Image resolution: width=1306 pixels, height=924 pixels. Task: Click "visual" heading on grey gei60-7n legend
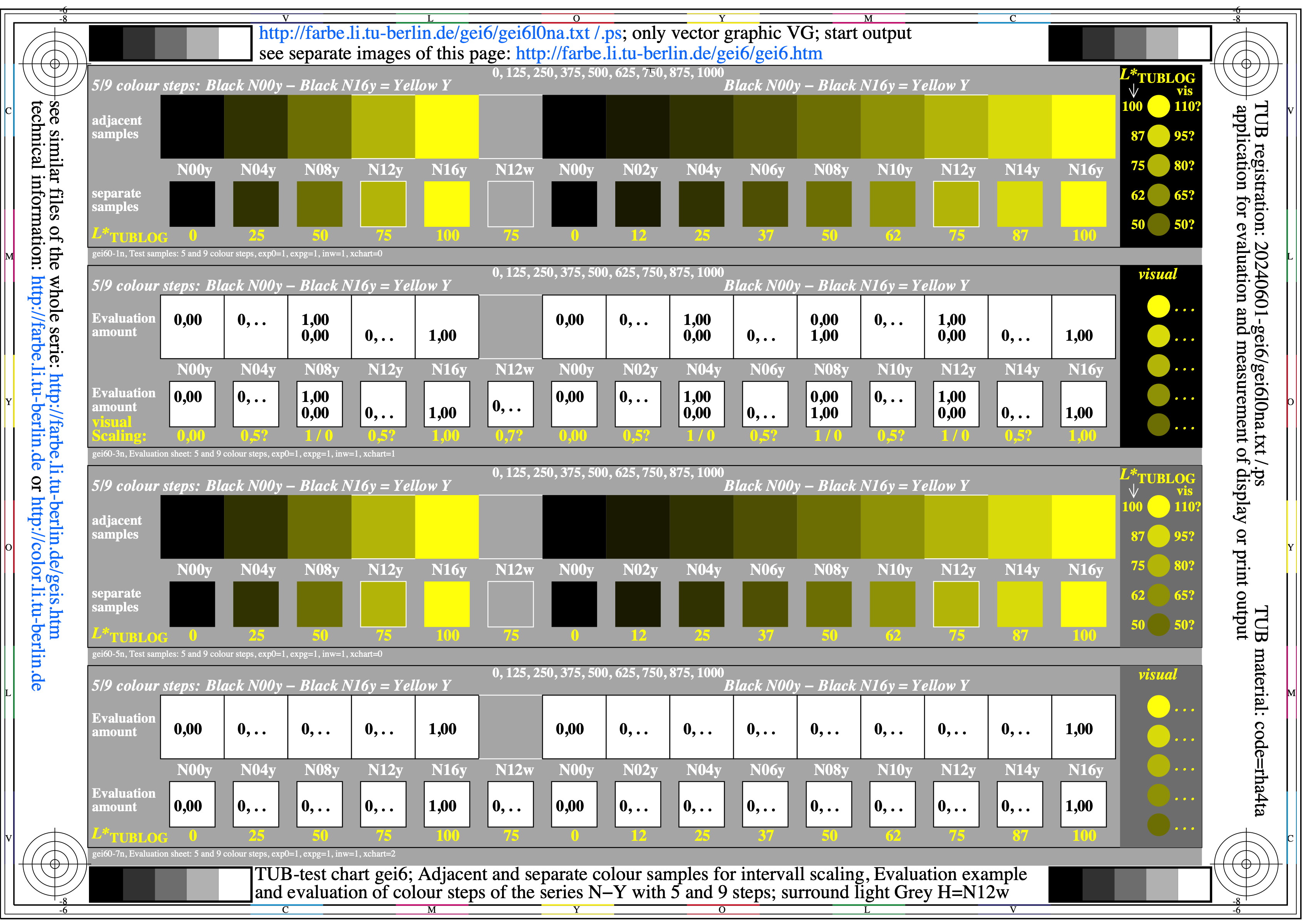pos(1157,675)
